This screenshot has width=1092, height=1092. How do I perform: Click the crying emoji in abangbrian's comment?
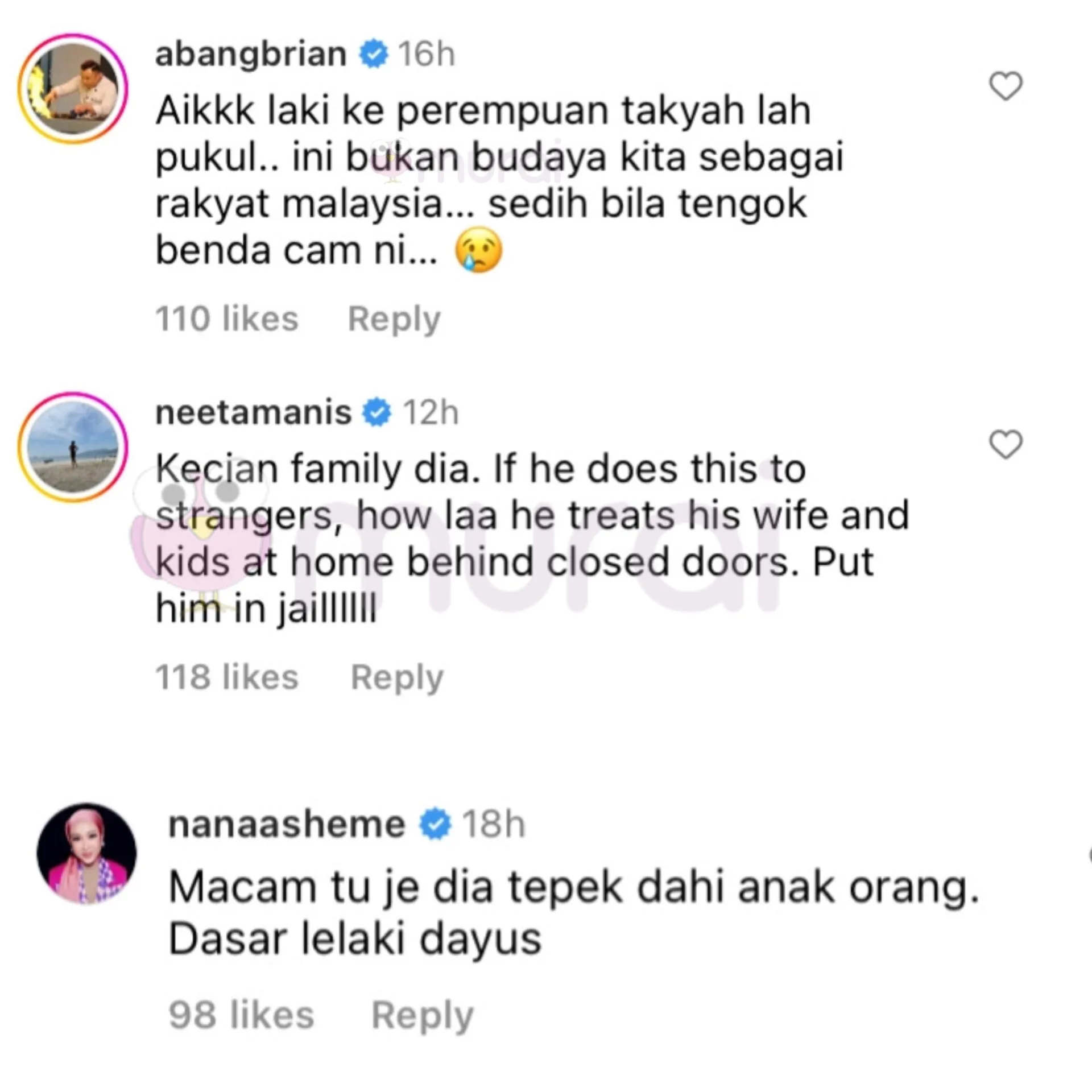click(479, 250)
